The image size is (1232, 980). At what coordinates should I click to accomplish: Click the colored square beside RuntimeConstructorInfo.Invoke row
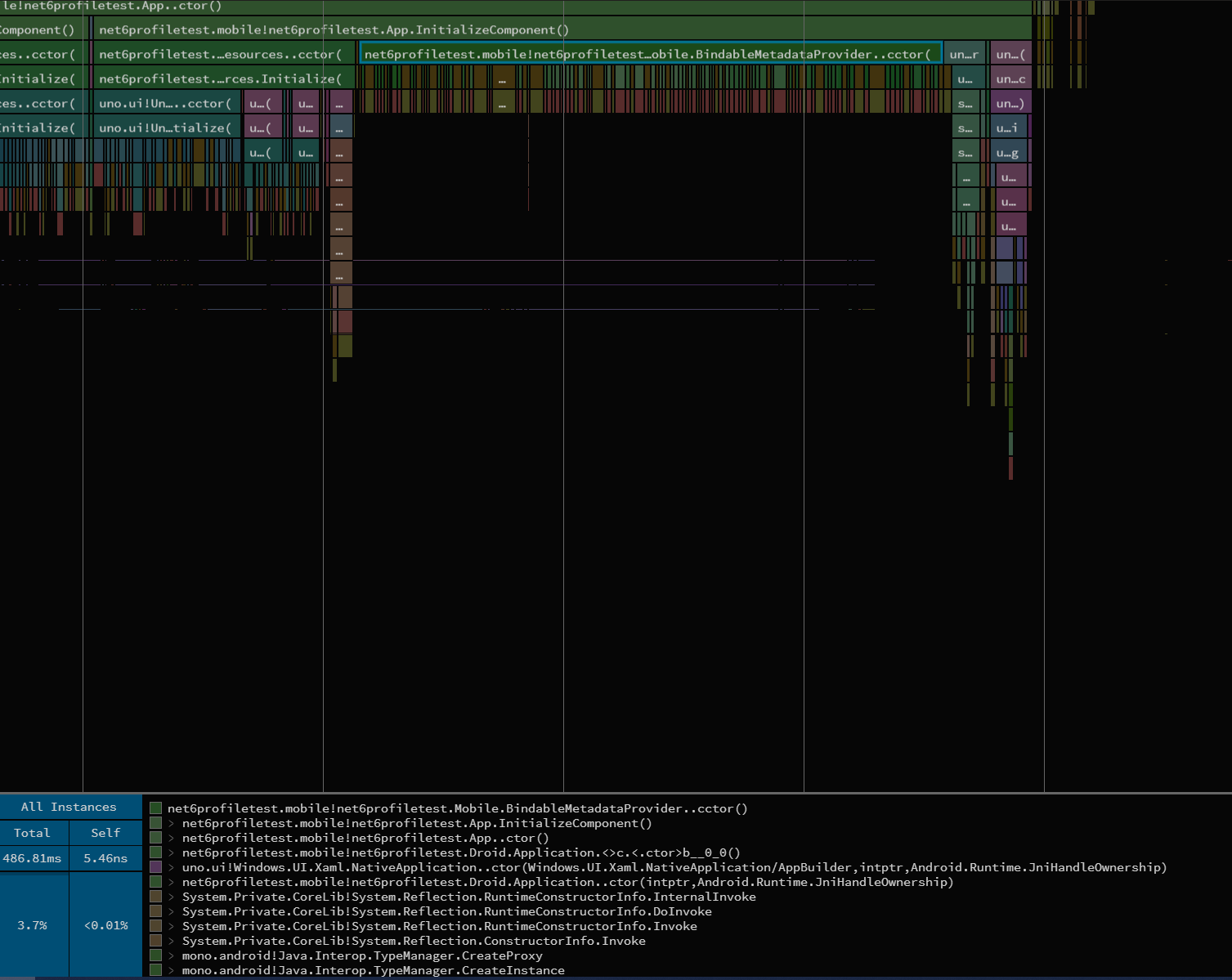155,926
